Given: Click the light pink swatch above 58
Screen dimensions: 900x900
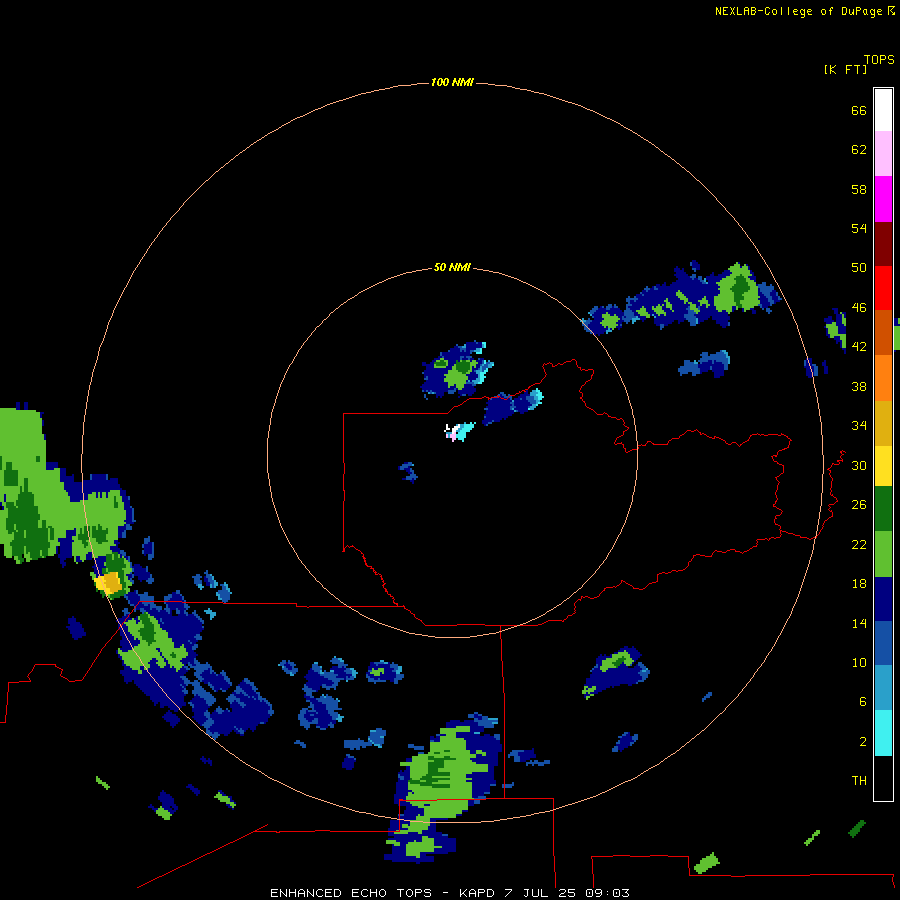Looking at the screenshot, I should [883, 154].
